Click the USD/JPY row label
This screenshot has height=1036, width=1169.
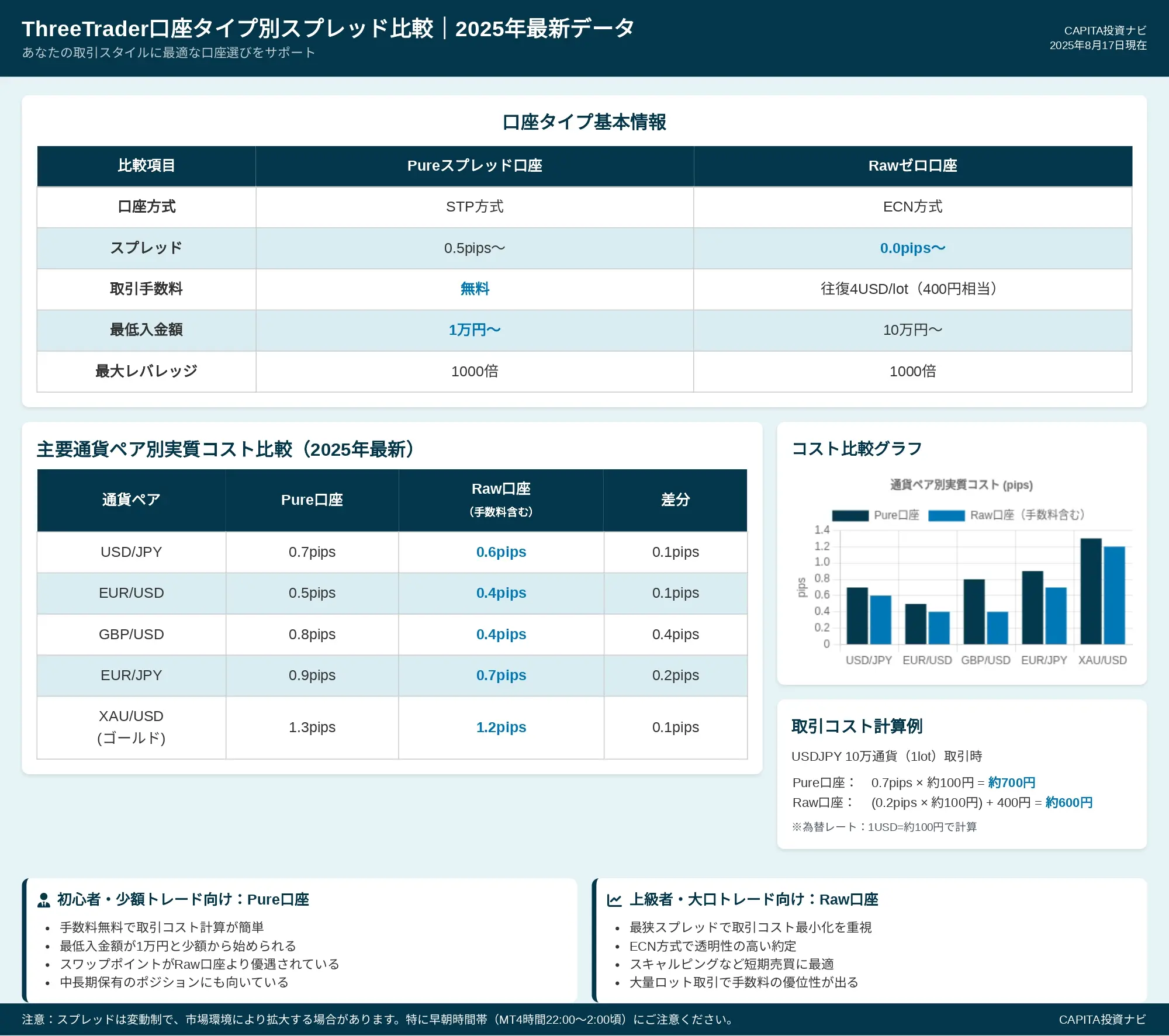tap(131, 552)
